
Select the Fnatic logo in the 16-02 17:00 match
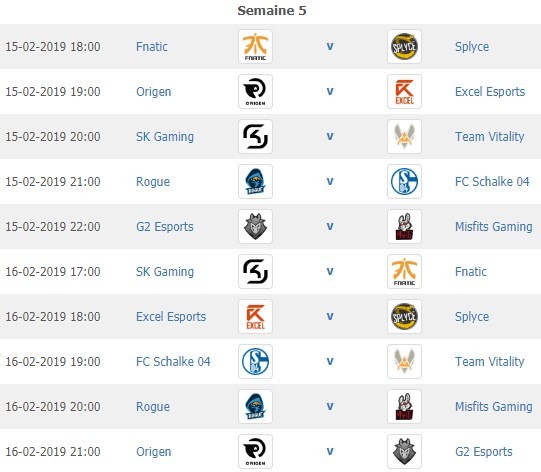coord(404,272)
